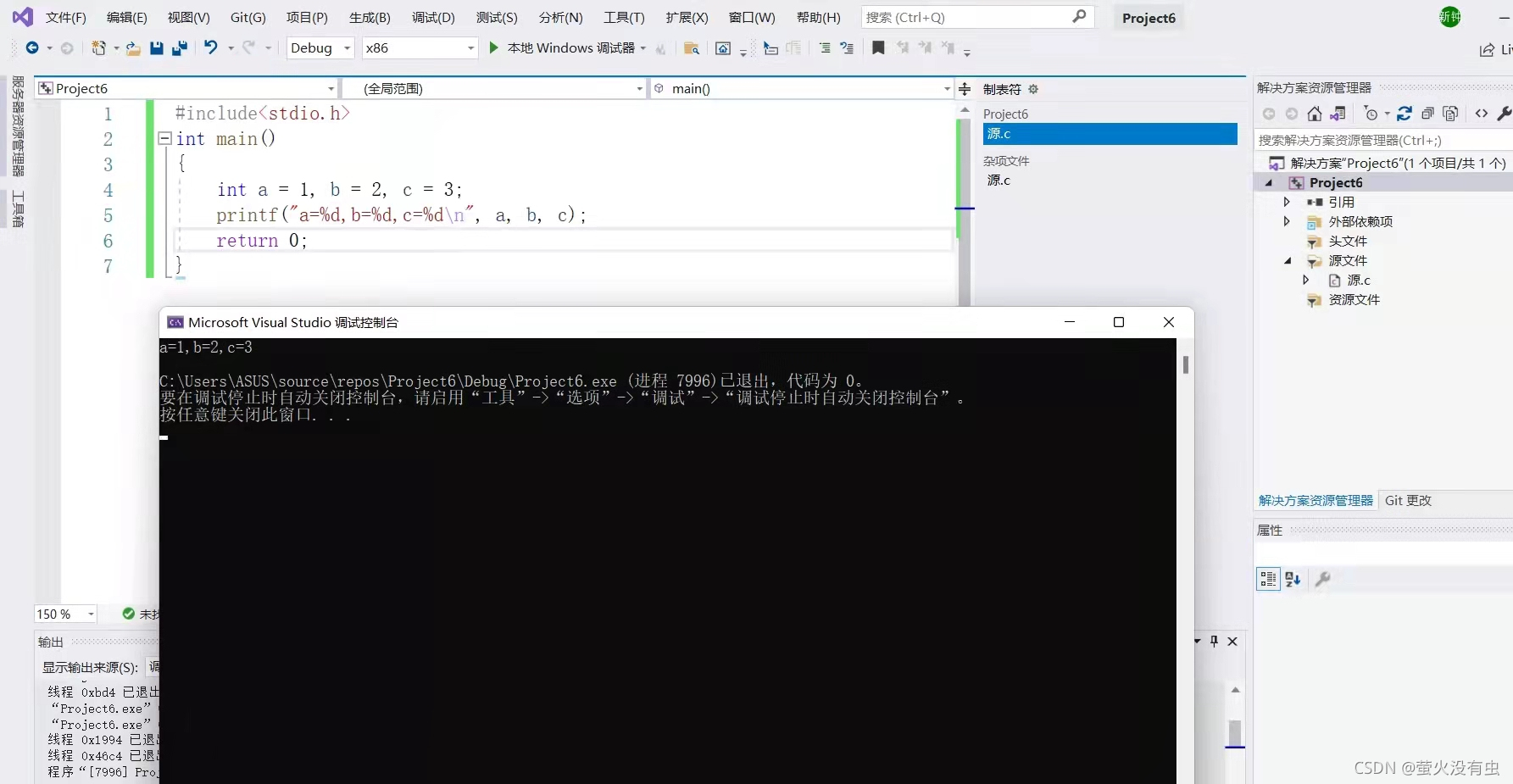Click the show all files icon

pos(1450,114)
